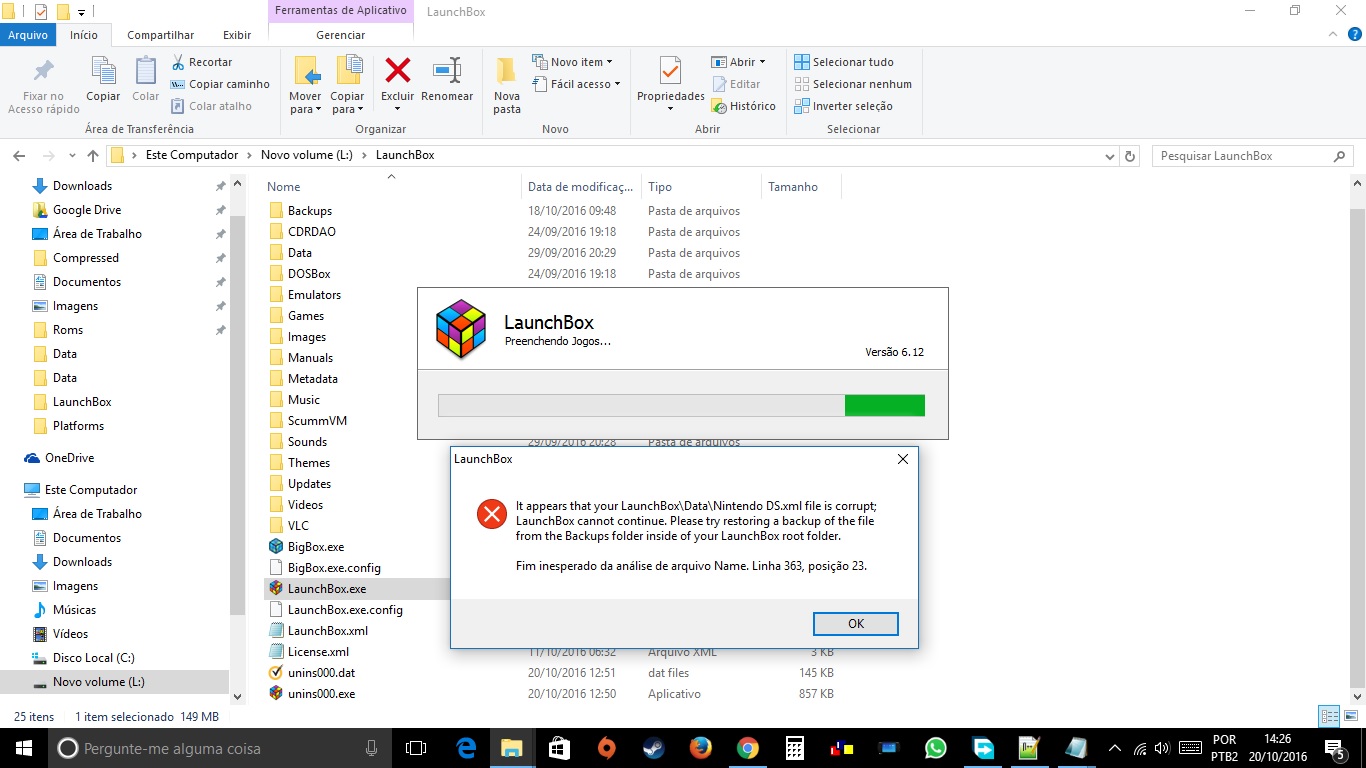Screen dimensions: 1366x768
Task: Click the back arrow navigation button
Action: [19, 156]
